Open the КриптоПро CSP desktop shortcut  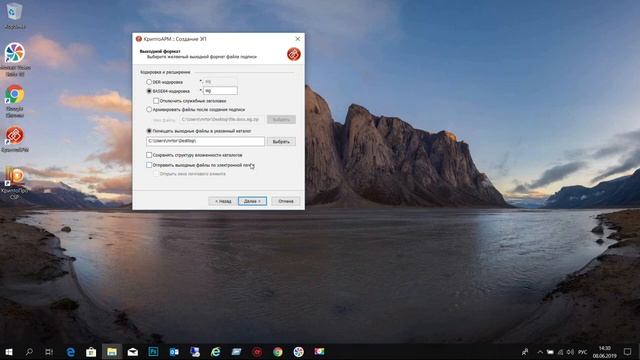[15, 182]
